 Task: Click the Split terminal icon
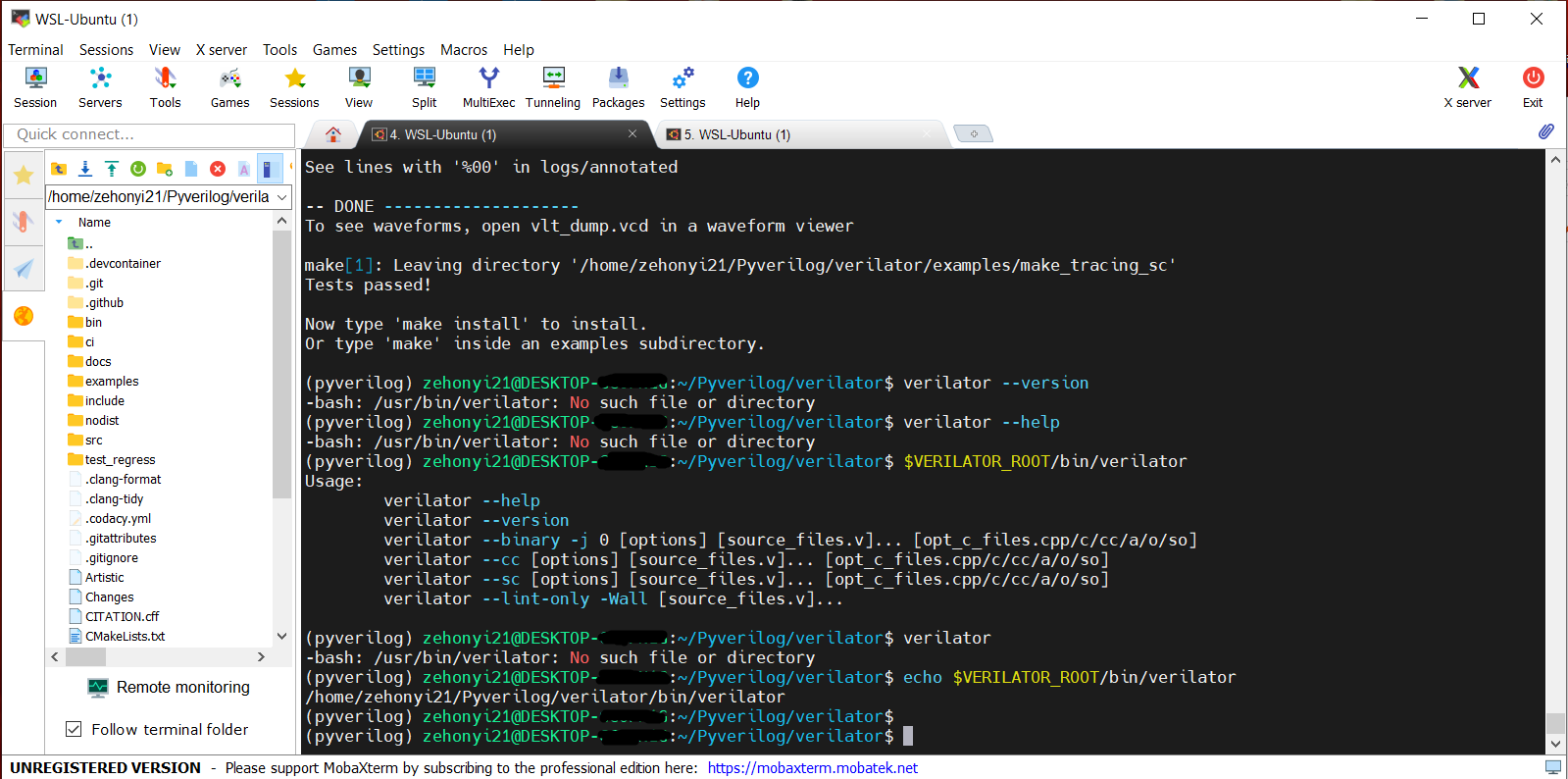[x=424, y=86]
